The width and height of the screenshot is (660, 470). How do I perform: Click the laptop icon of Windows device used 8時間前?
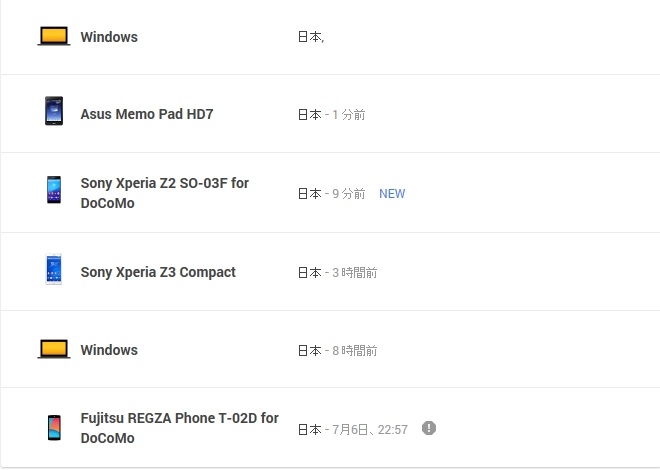click(53, 349)
